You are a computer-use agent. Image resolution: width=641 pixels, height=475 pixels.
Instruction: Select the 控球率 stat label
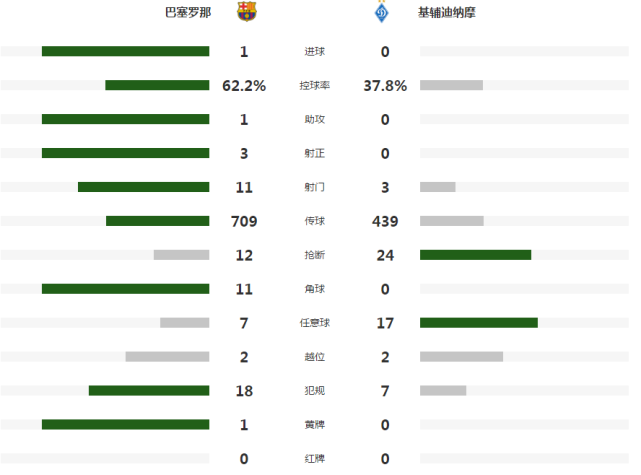click(314, 85)
